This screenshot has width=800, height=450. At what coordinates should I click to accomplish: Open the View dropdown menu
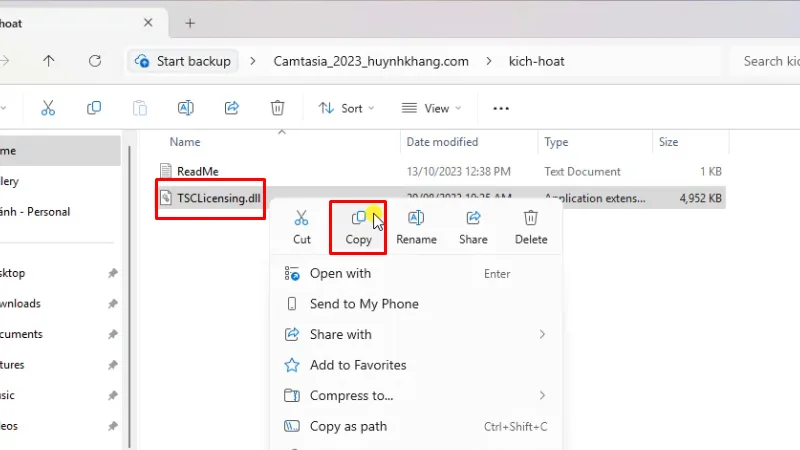coord(430,108)
